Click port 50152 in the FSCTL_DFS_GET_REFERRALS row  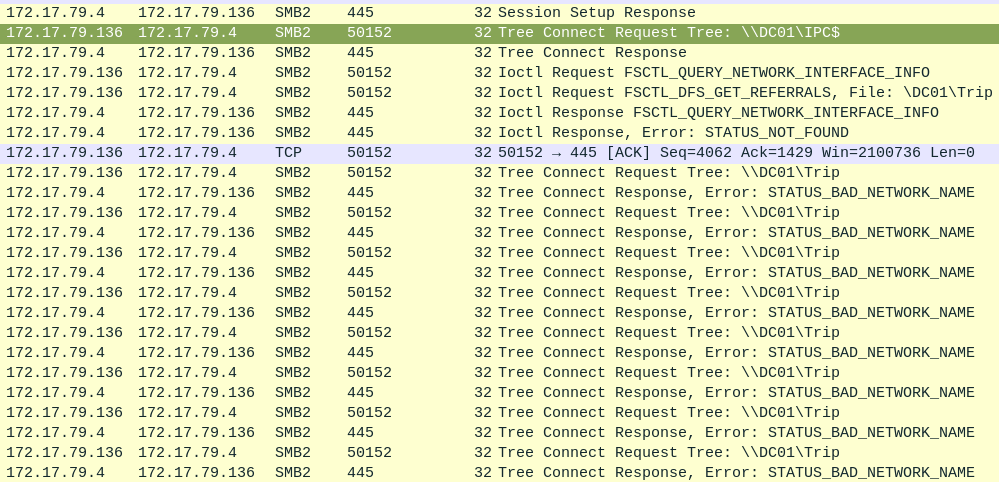(x=369, y=93)
